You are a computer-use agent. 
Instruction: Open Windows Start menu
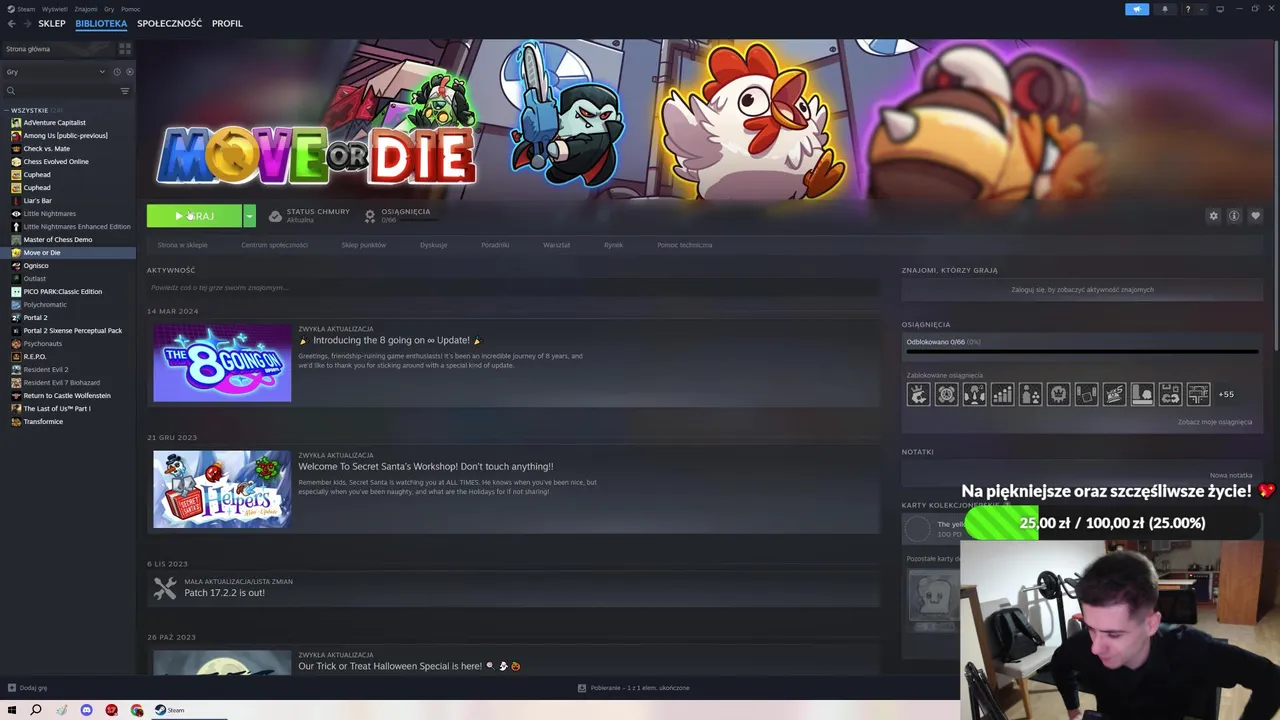click(12, 710)
